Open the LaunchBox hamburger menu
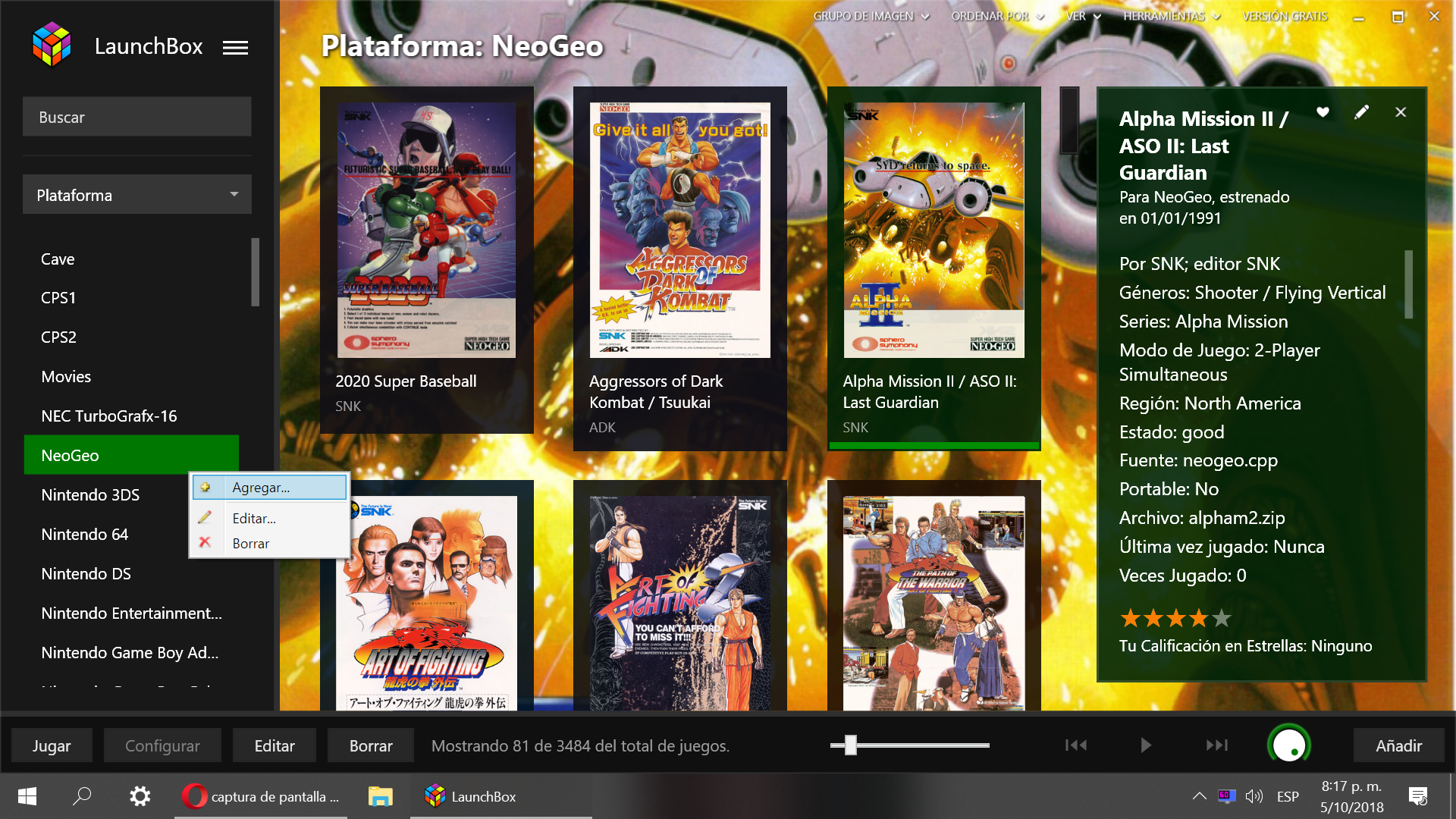1456x819 pixels. pyautogui.click(x=235, y=48)
